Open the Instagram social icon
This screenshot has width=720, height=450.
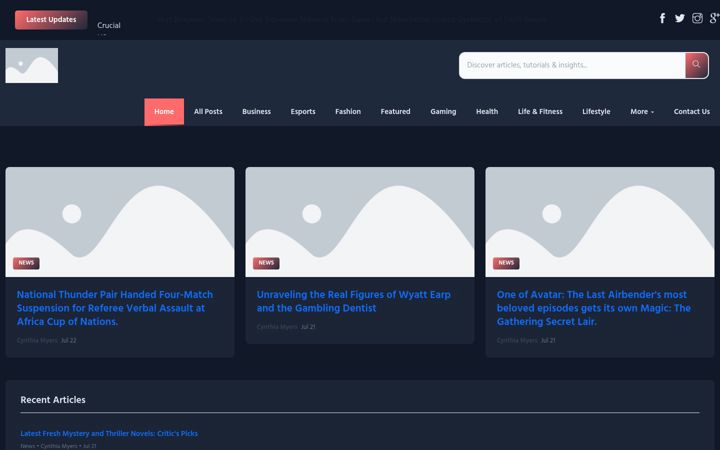697,18
